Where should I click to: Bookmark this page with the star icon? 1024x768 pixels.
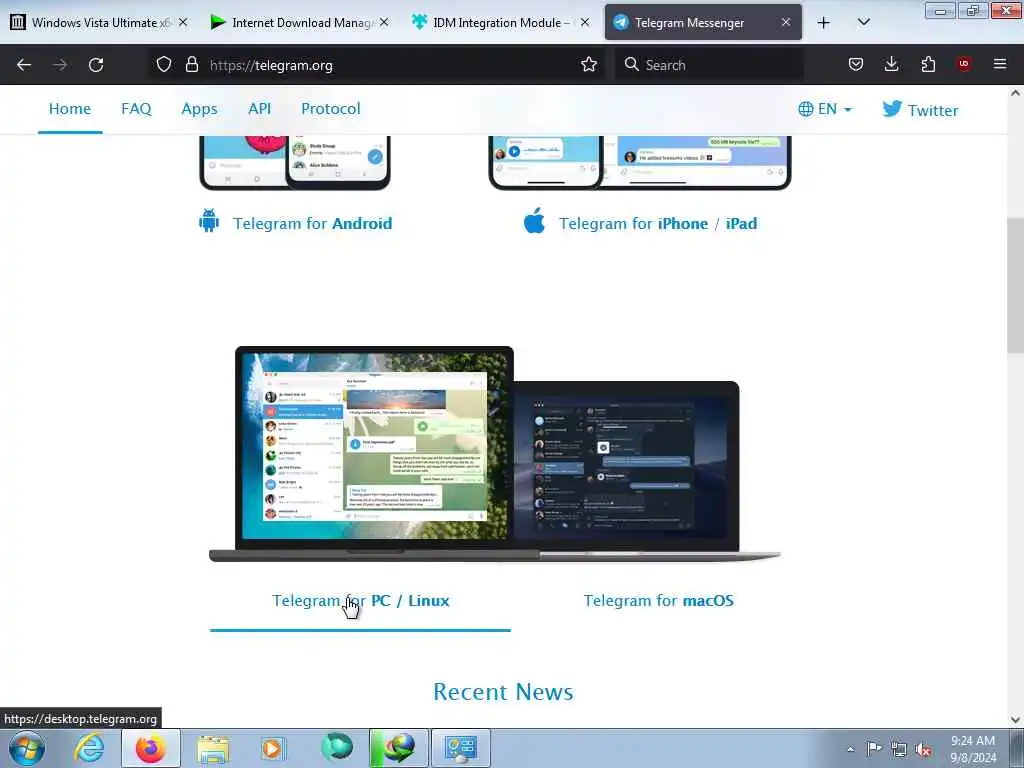[x=588, y=64]
